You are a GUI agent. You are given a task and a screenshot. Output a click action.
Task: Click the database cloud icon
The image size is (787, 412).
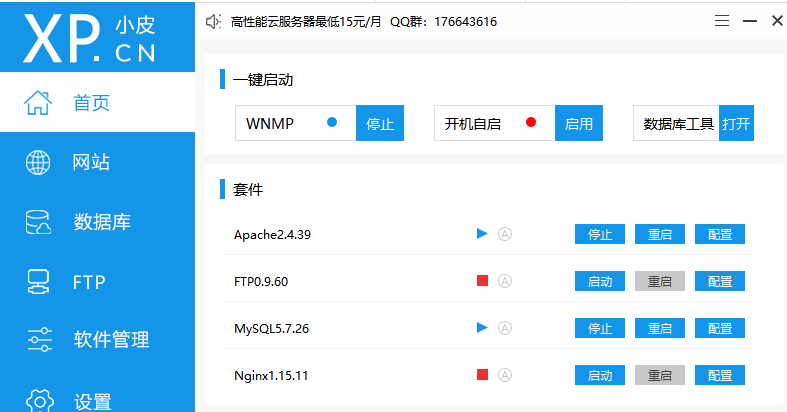(38, 222)
